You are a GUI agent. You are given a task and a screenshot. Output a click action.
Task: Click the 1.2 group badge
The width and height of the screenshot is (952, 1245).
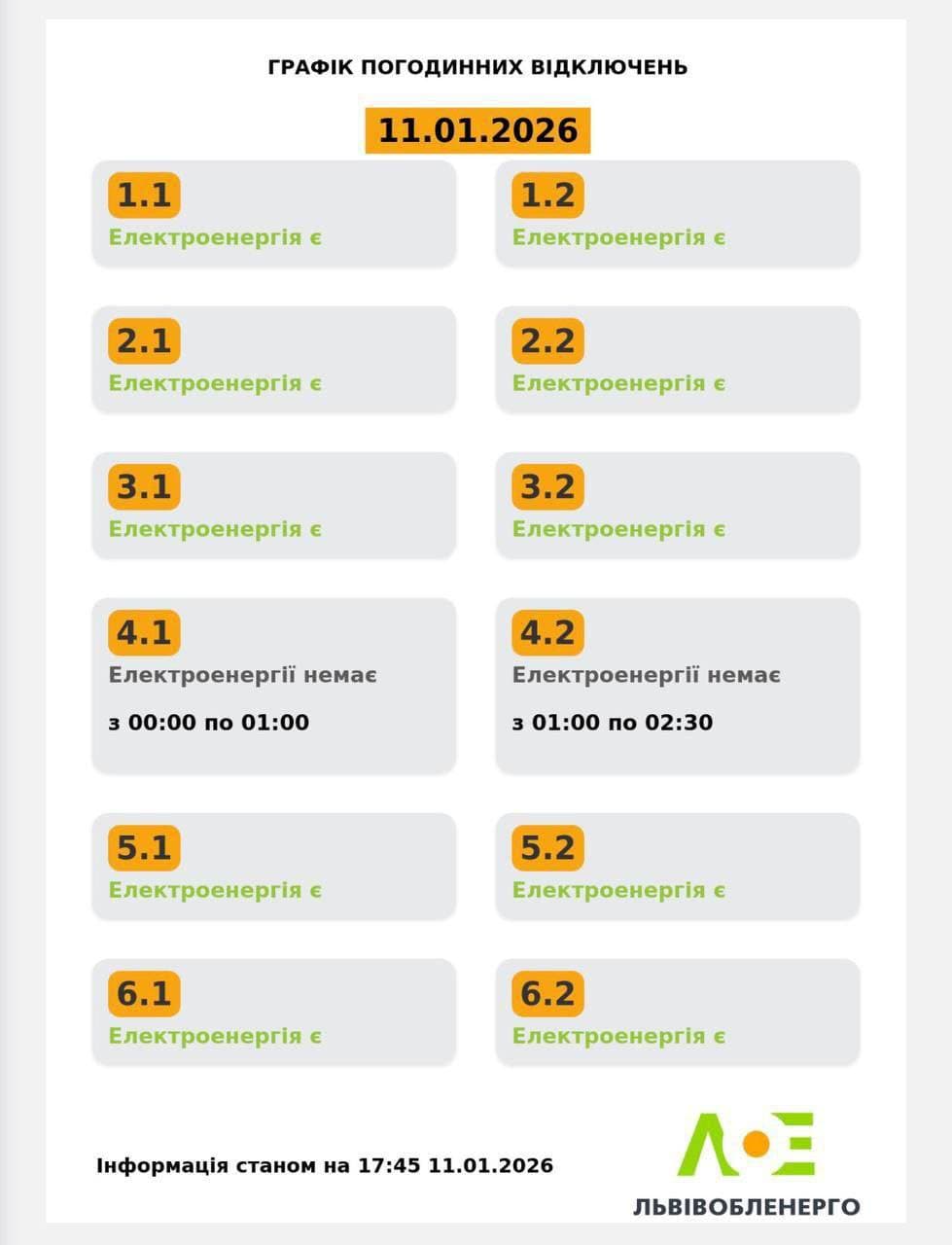(x=547, y=196)
